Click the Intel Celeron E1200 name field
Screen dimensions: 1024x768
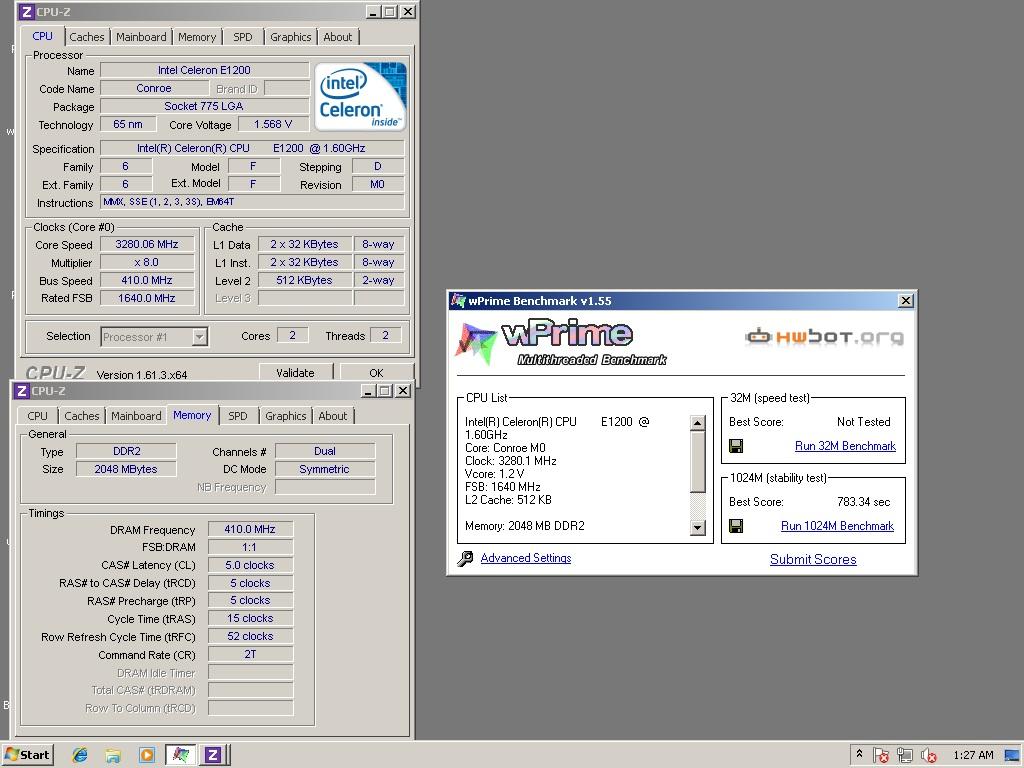pos(204,70)
